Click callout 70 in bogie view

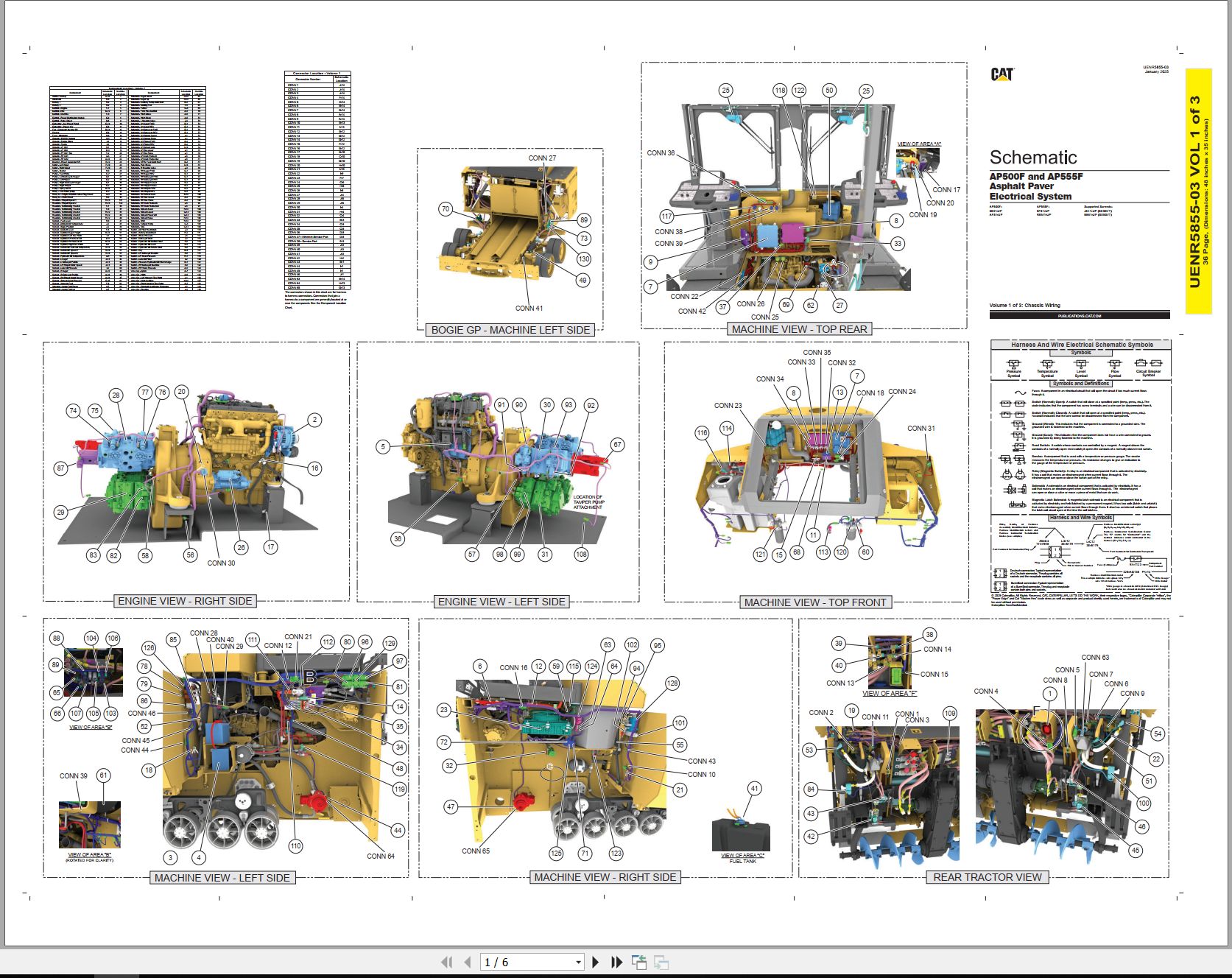coord(445,209)
